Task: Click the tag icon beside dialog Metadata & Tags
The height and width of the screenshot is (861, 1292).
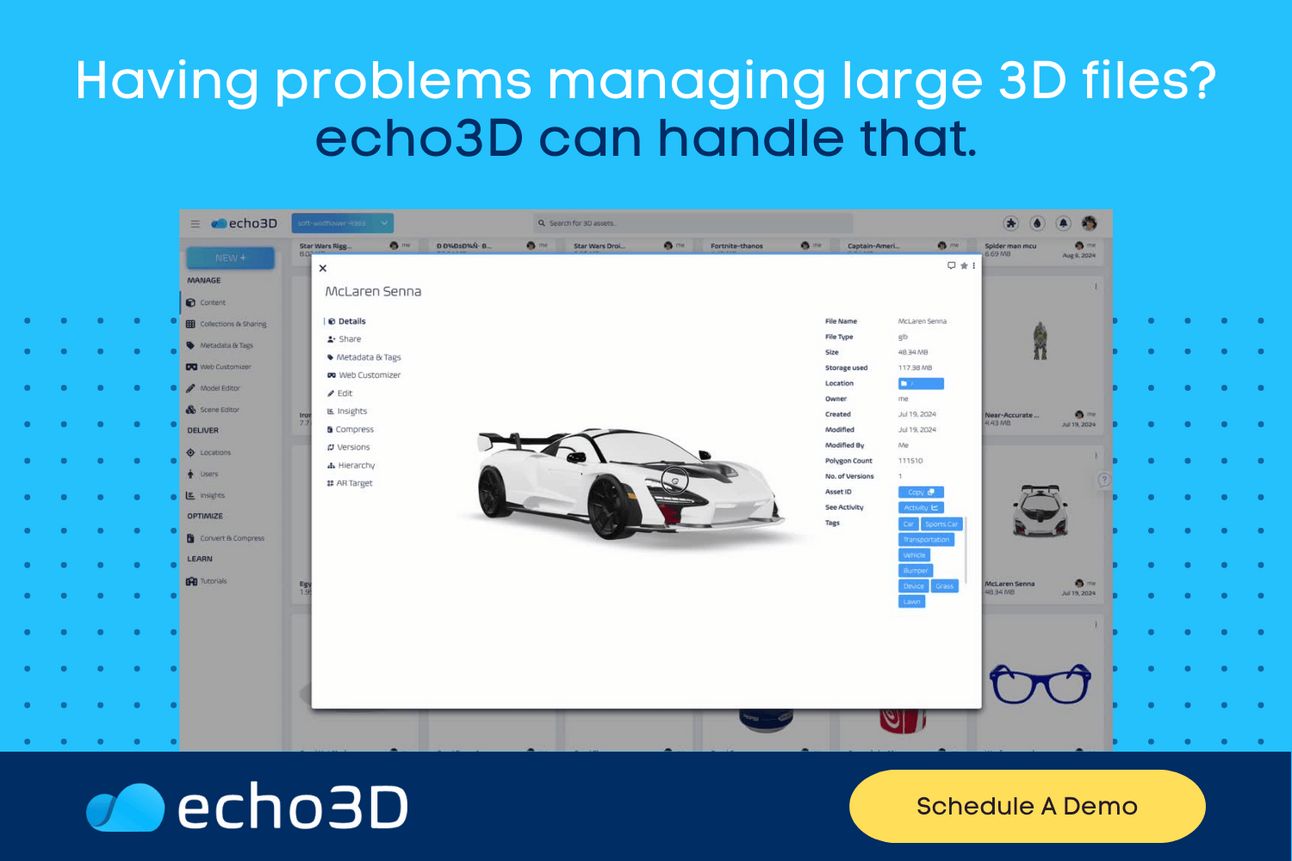Action: pos(330,357)
